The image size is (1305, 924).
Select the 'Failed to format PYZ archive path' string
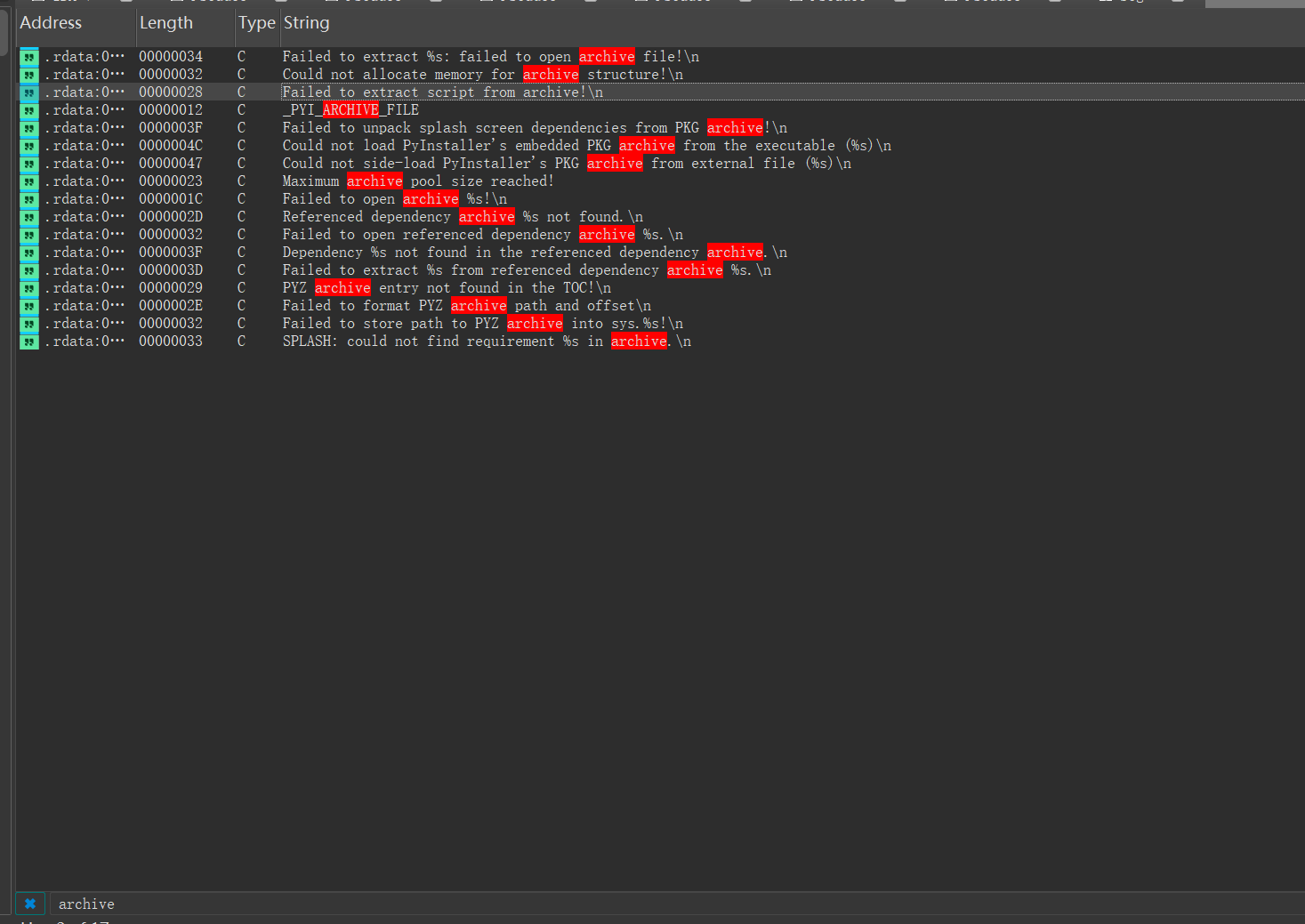coord(466,306)
